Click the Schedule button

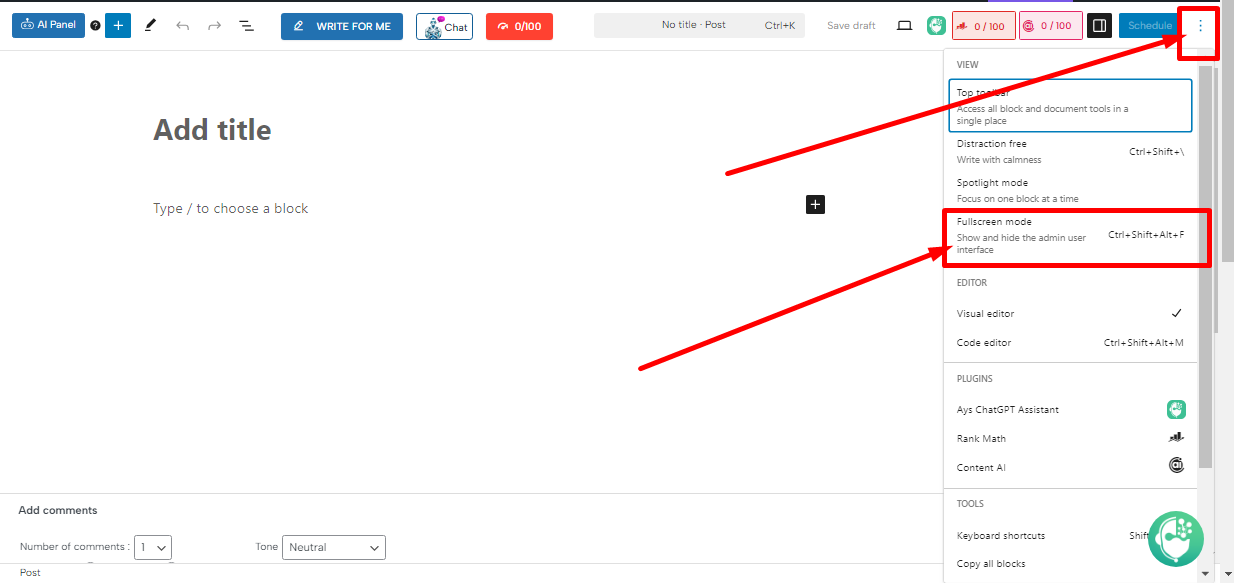(x=1149, y=25)
